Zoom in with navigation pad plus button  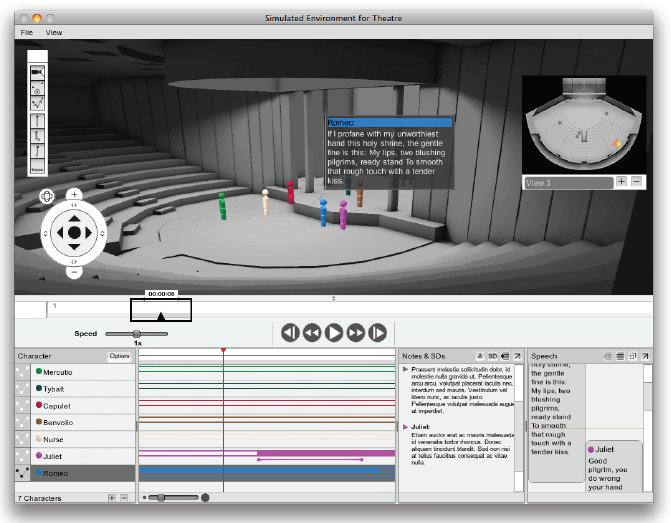(74, 194)
